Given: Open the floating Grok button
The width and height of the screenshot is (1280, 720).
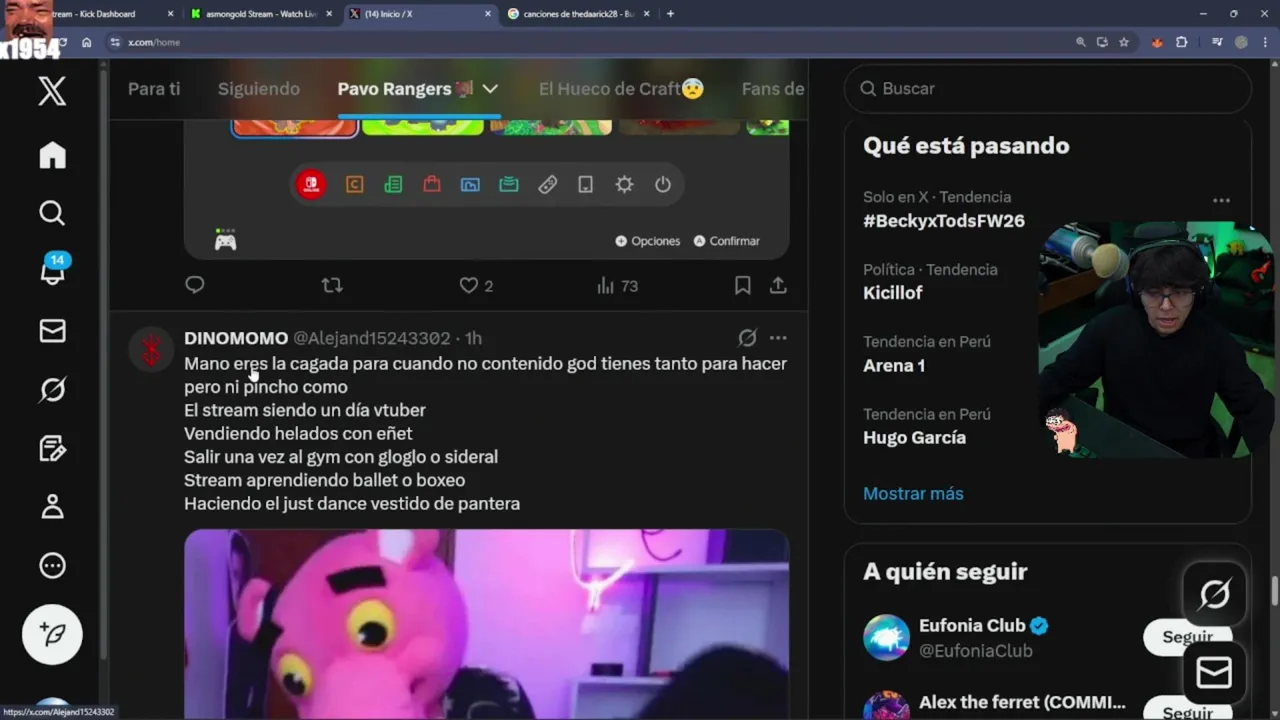Looking at the screenshot, I should tap(1214, 595).
